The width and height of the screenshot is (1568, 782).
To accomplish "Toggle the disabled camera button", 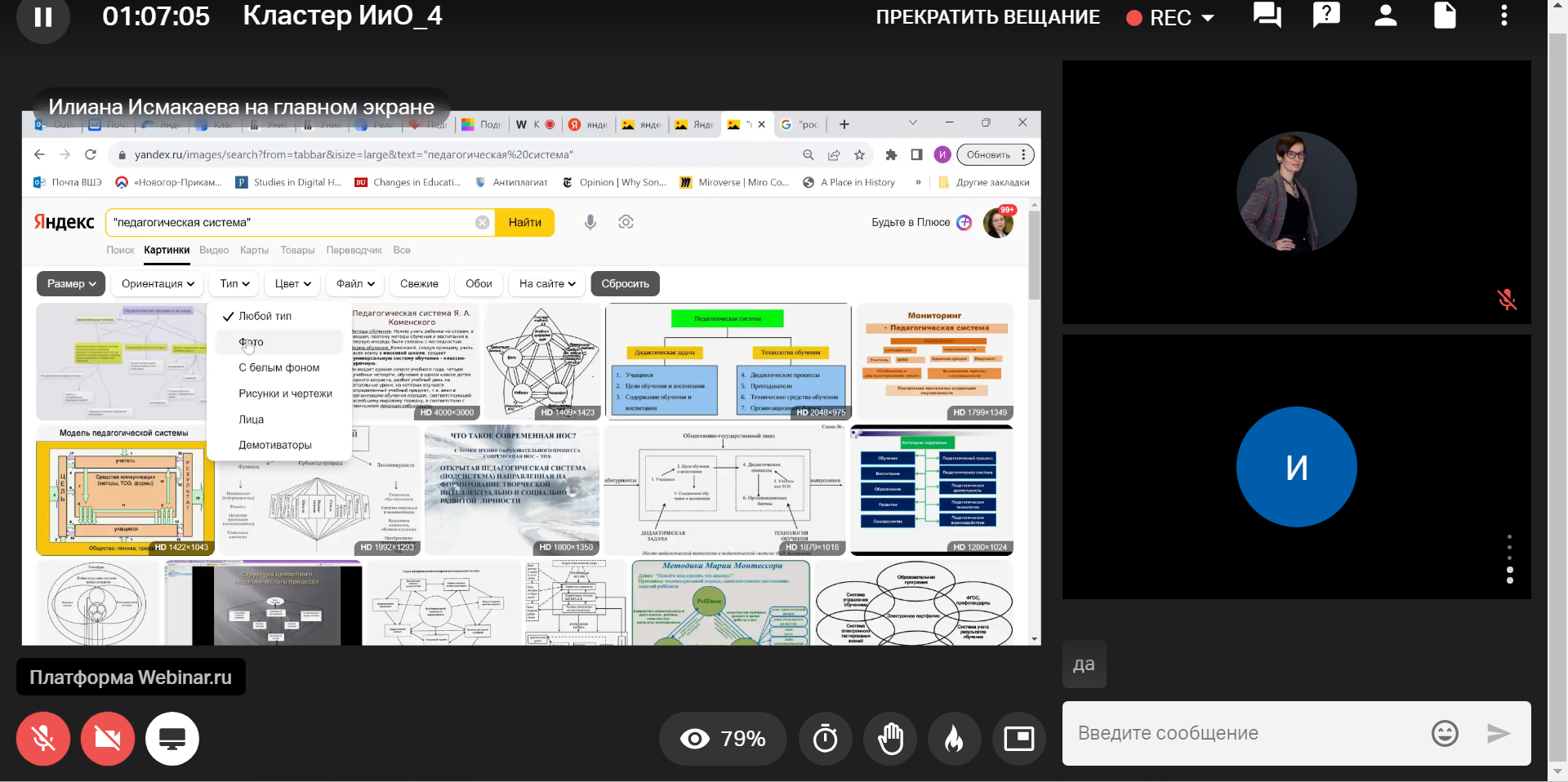I will click(107, 739).
